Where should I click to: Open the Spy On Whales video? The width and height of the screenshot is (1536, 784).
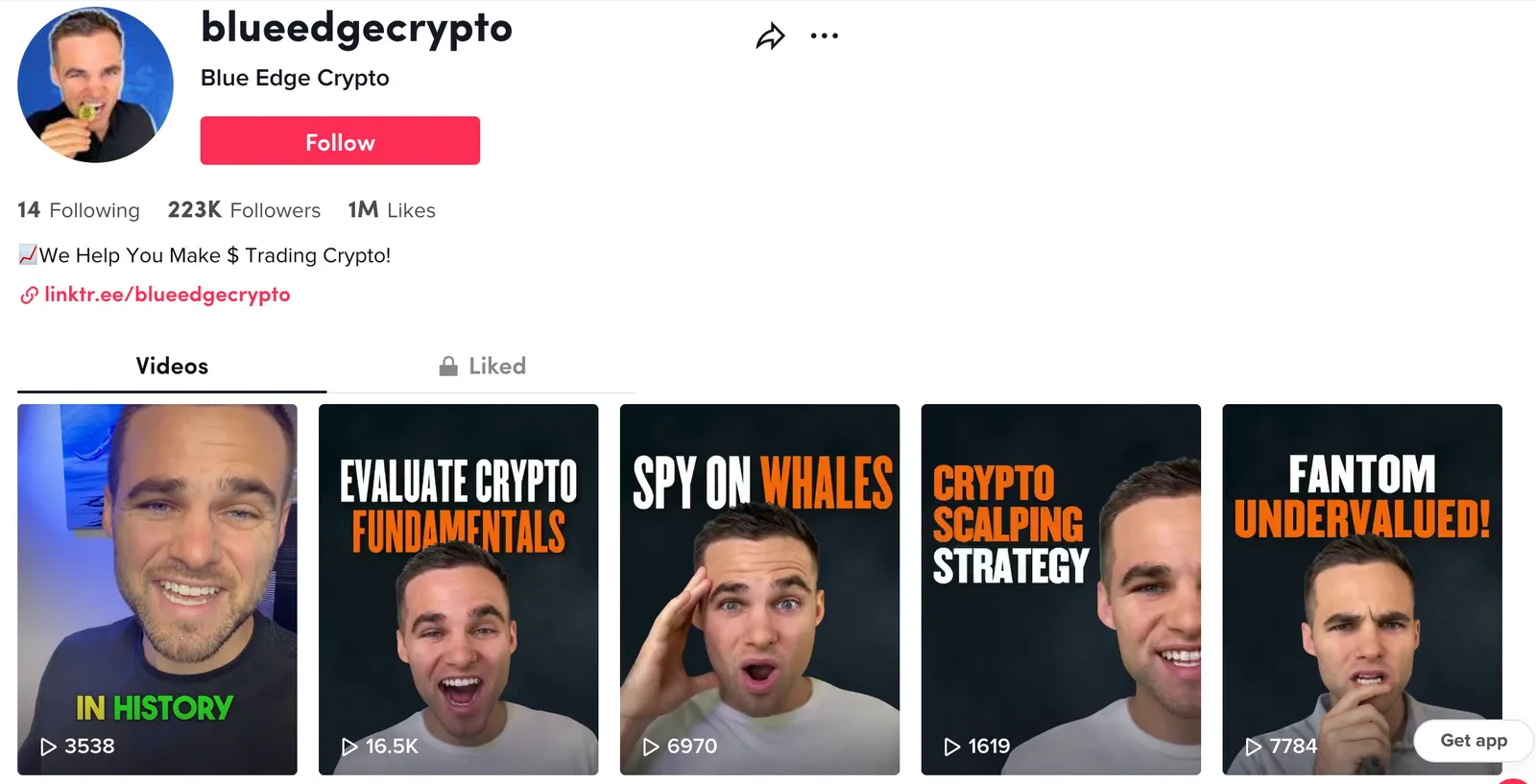pos(759,589)
